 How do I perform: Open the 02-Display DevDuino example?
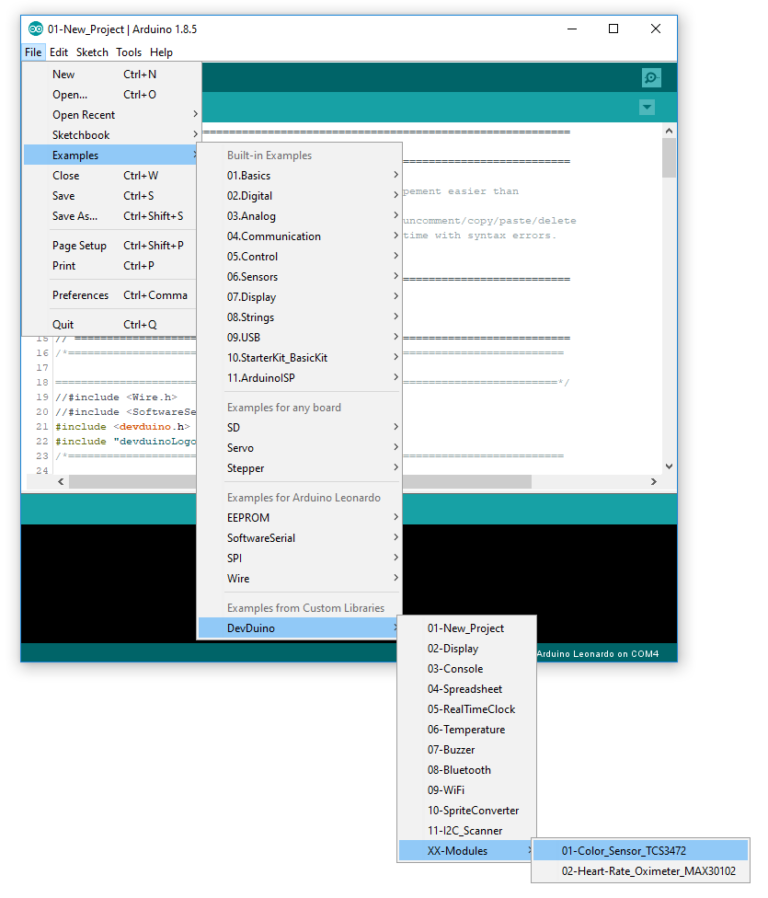click(x=453, y=649)
